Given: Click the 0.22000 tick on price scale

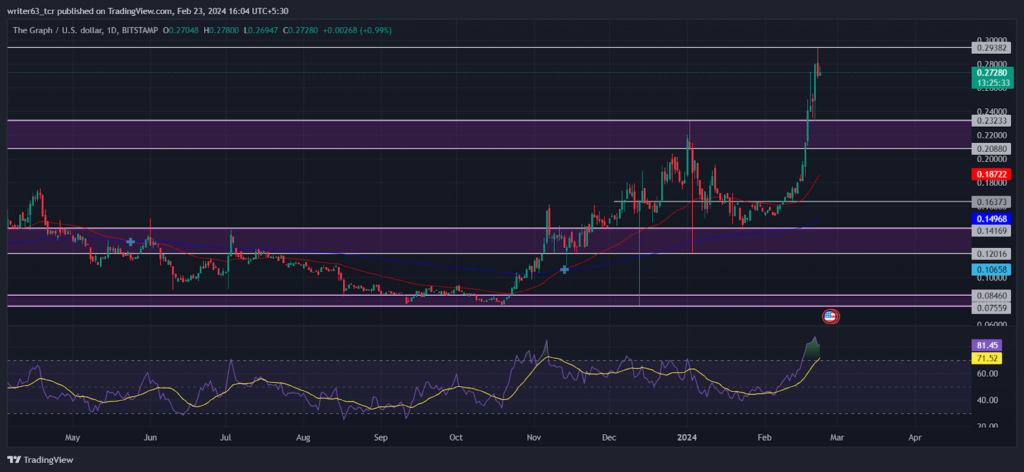Looking at the screenshot, I should tap(991, 135).
